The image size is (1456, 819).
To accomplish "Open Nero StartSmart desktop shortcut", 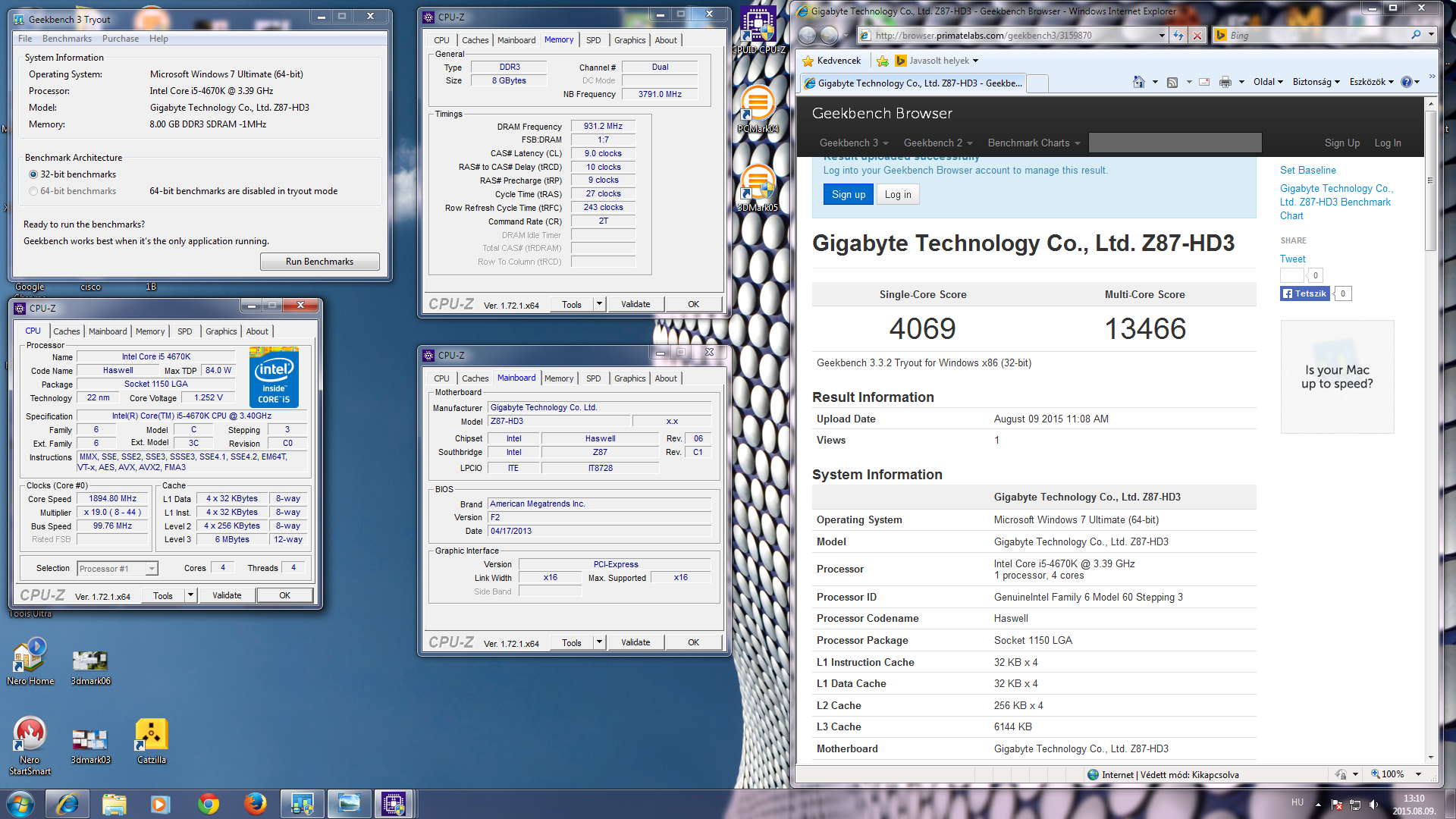I will coord(30,746).
